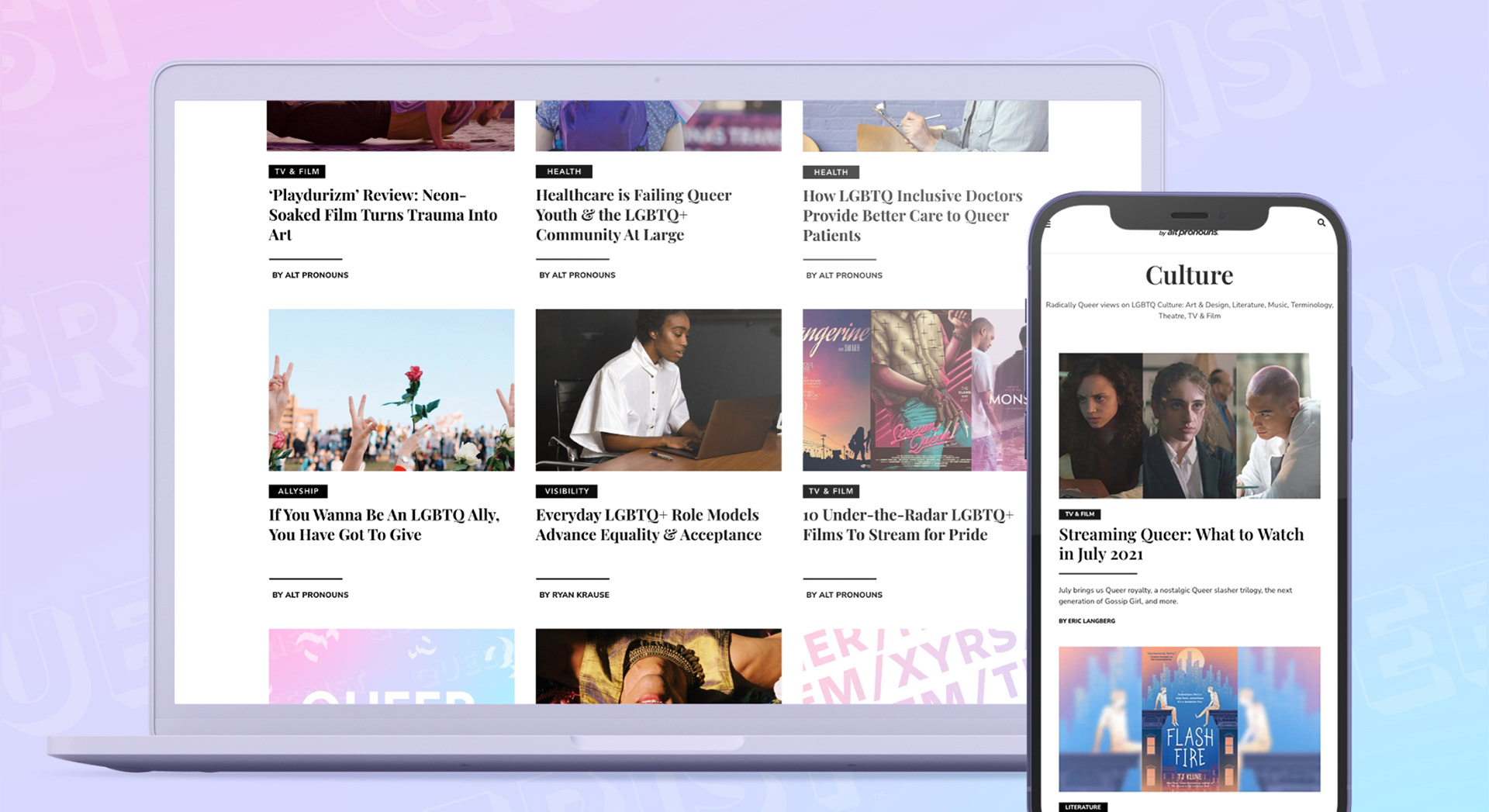Open 10 Under-the-Radar LGBTQ+ Films headline
This screenshot has height=812, width=1489.
(x=908, y=525)
